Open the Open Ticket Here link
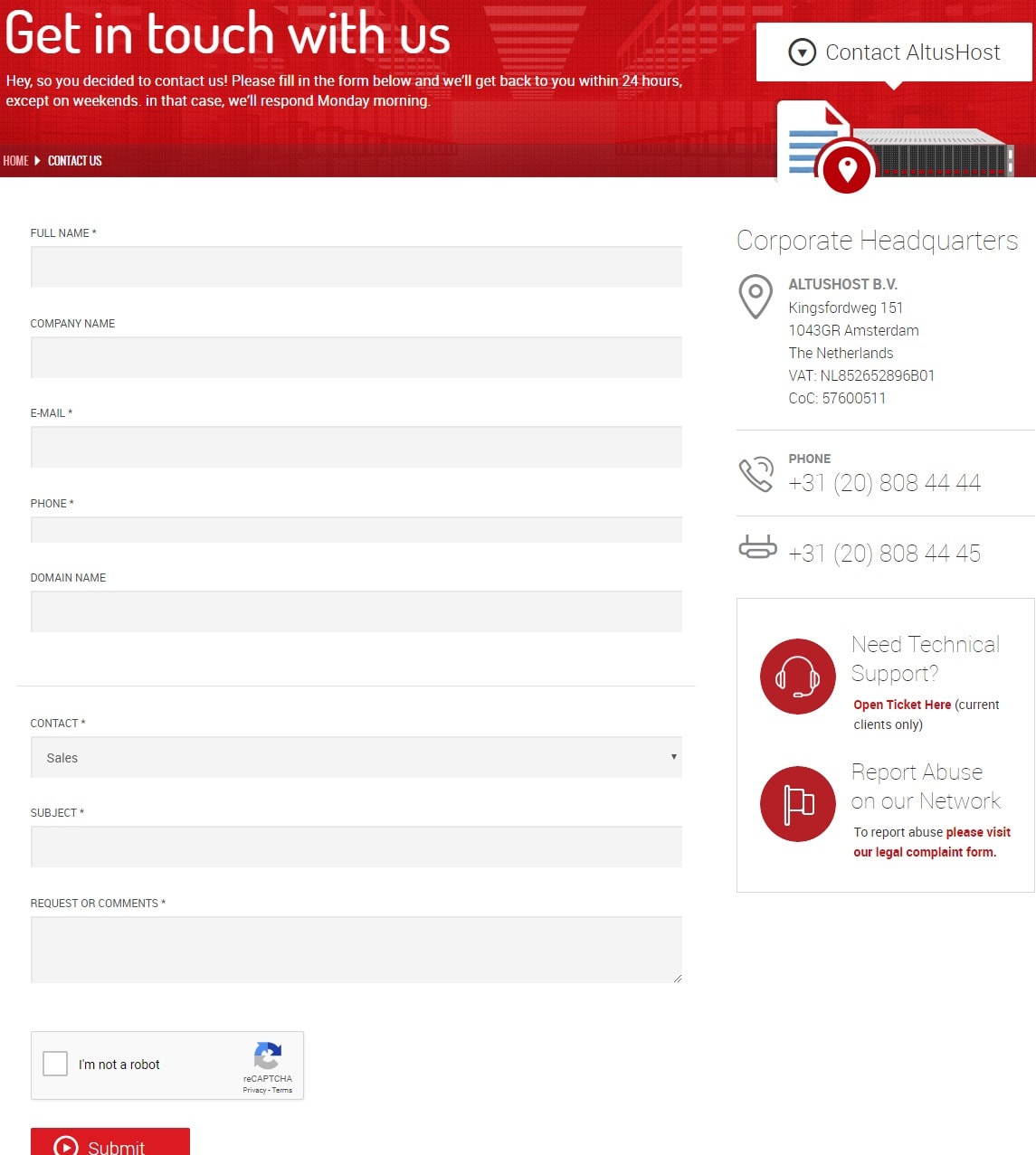Screen dimensions: 1036x1155 click(902, 705)
